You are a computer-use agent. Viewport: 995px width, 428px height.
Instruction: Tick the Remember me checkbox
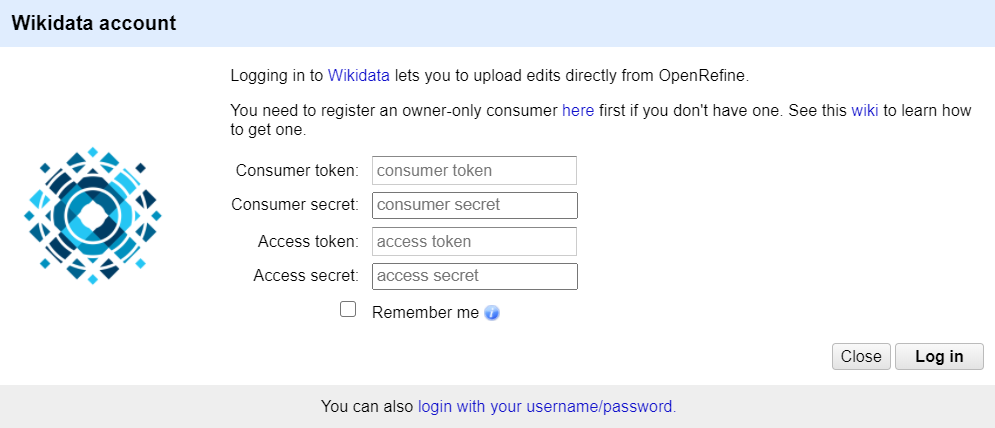(348, 310)
